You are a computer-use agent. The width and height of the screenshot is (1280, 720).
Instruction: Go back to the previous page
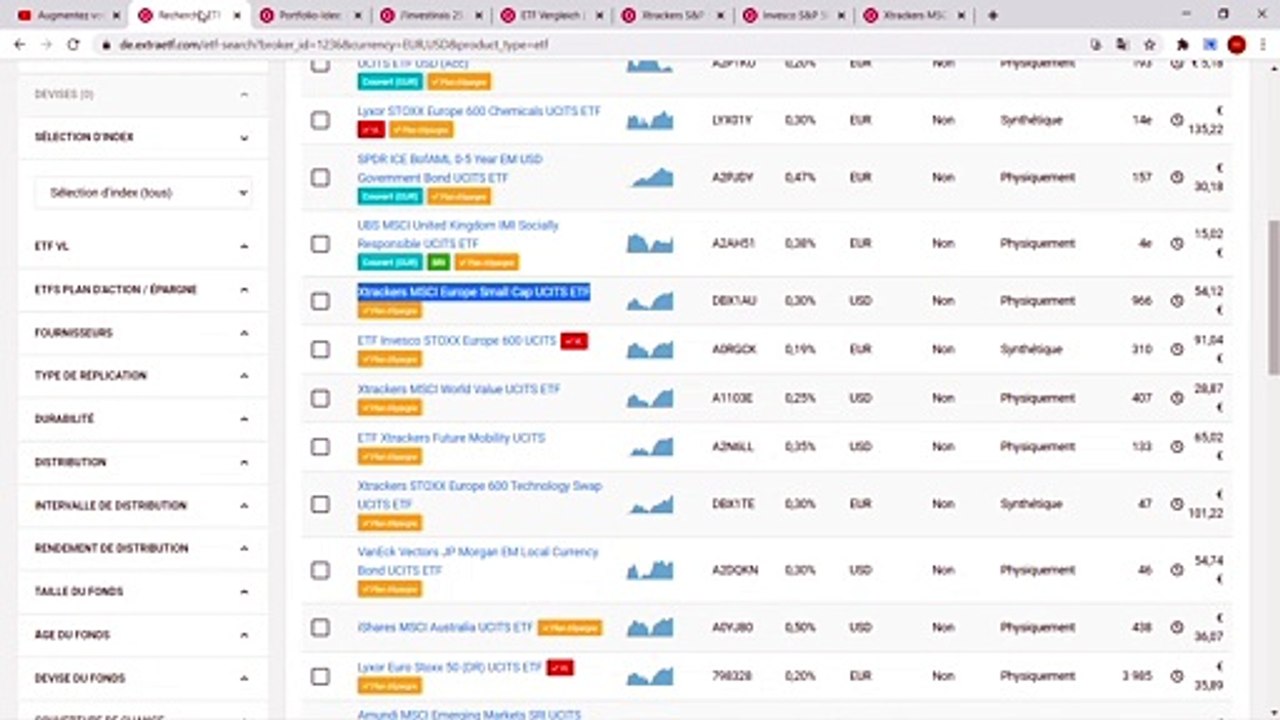coord(20,45)
